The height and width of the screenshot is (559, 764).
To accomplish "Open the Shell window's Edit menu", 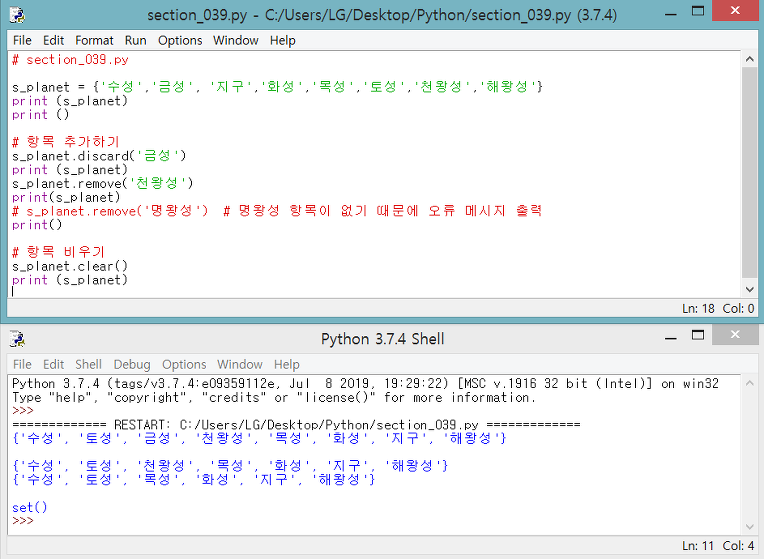I will (x=53, y=365).
